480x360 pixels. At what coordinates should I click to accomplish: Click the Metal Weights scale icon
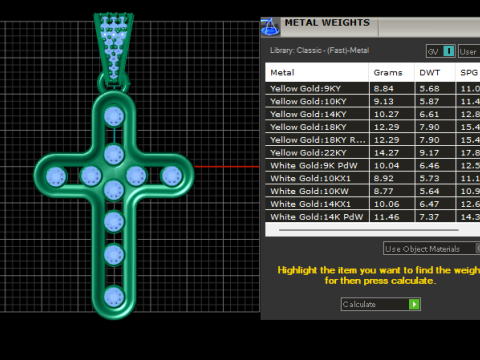click(x=270, y=27)
